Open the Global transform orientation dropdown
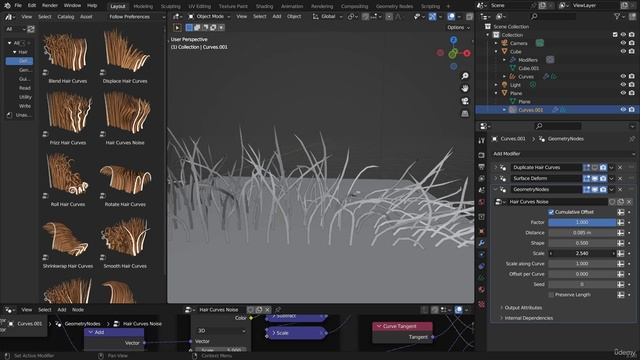Image resolution: width=640 pixels, height=360 pixels. point(328,17)
